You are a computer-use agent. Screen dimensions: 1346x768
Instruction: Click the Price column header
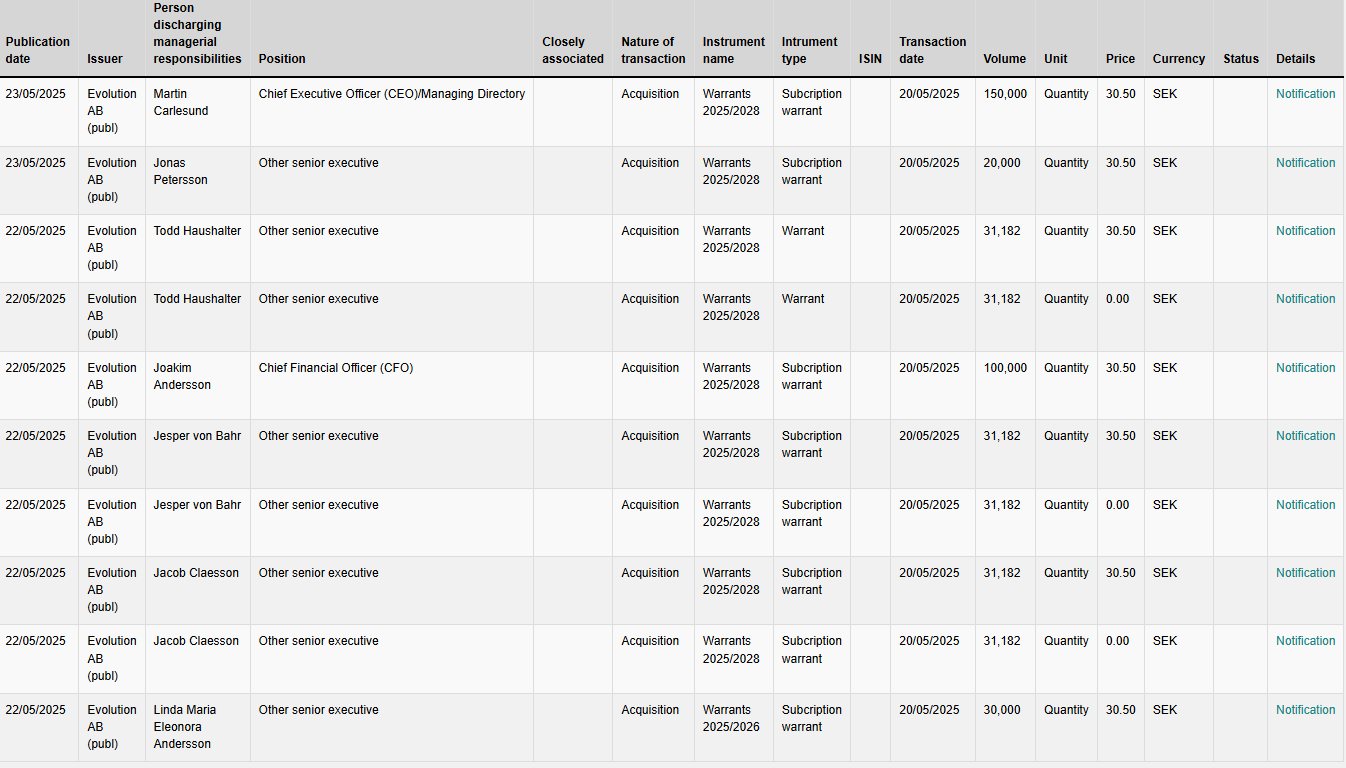click(1120, 59)
